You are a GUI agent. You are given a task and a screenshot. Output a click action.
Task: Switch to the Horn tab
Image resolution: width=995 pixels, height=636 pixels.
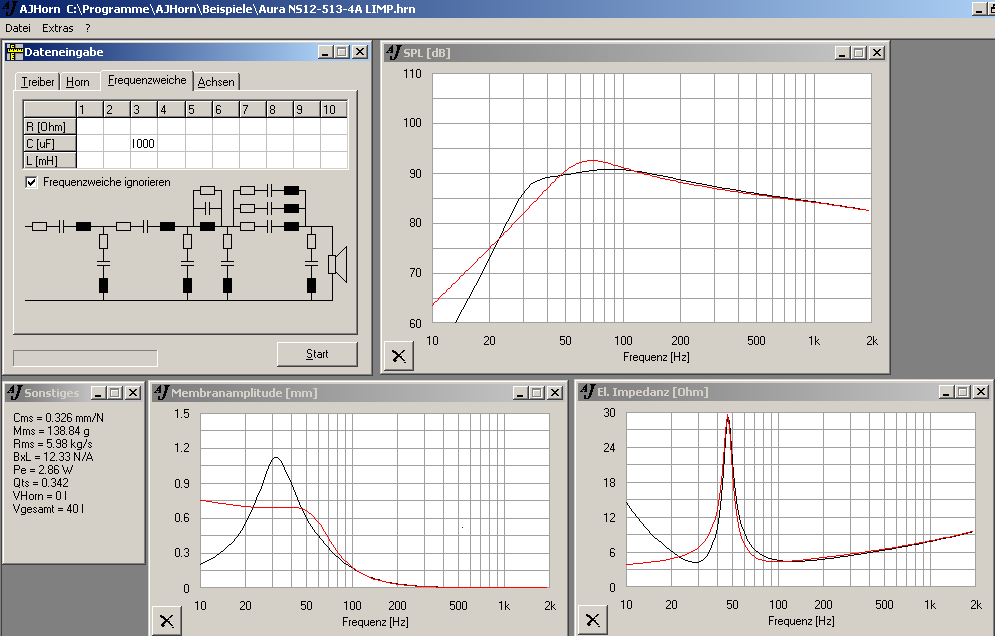pyautogui.click(x=78, y=82)
